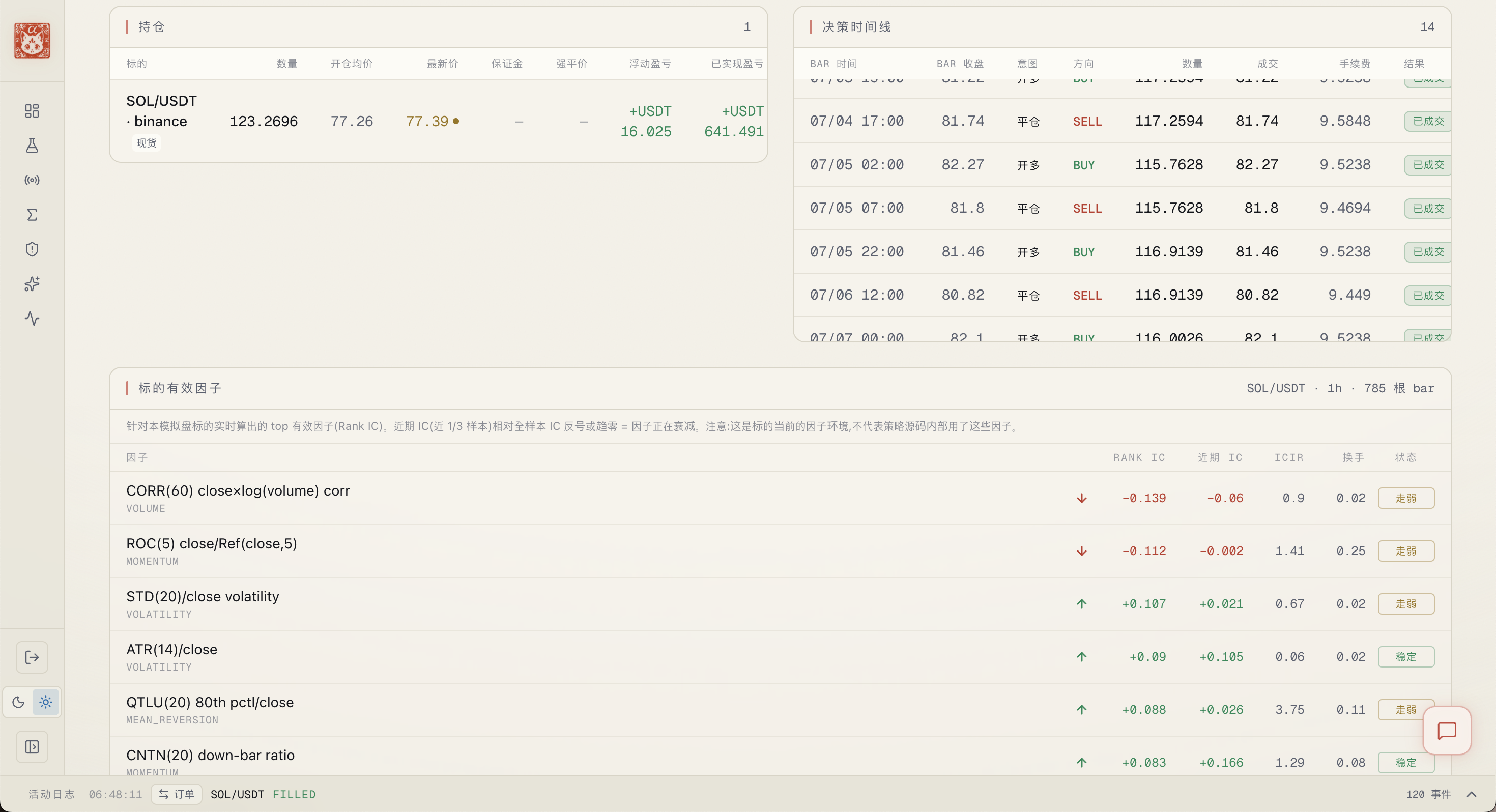Click the 手续费 column header
The width and height of the screenshot is (1496, 812).
(x=1355, y=63)
